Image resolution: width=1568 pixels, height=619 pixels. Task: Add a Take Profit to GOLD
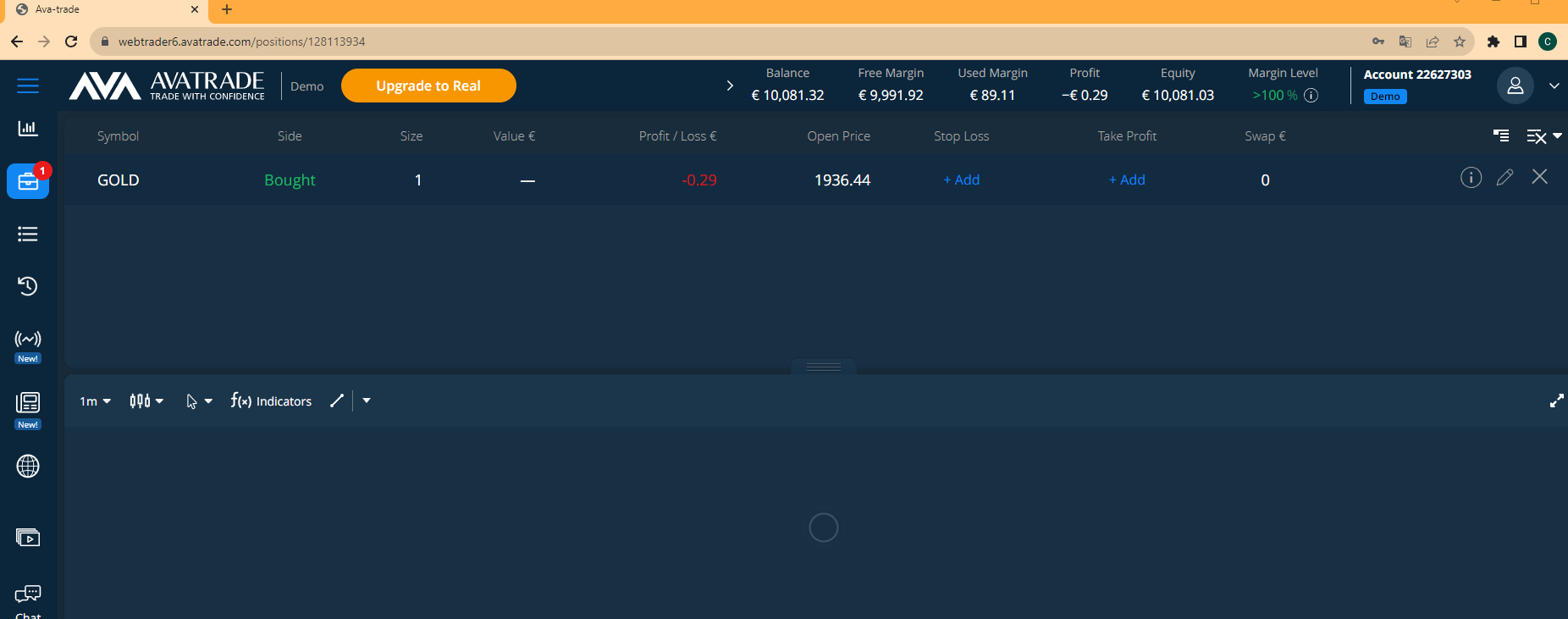(1127, 180)
